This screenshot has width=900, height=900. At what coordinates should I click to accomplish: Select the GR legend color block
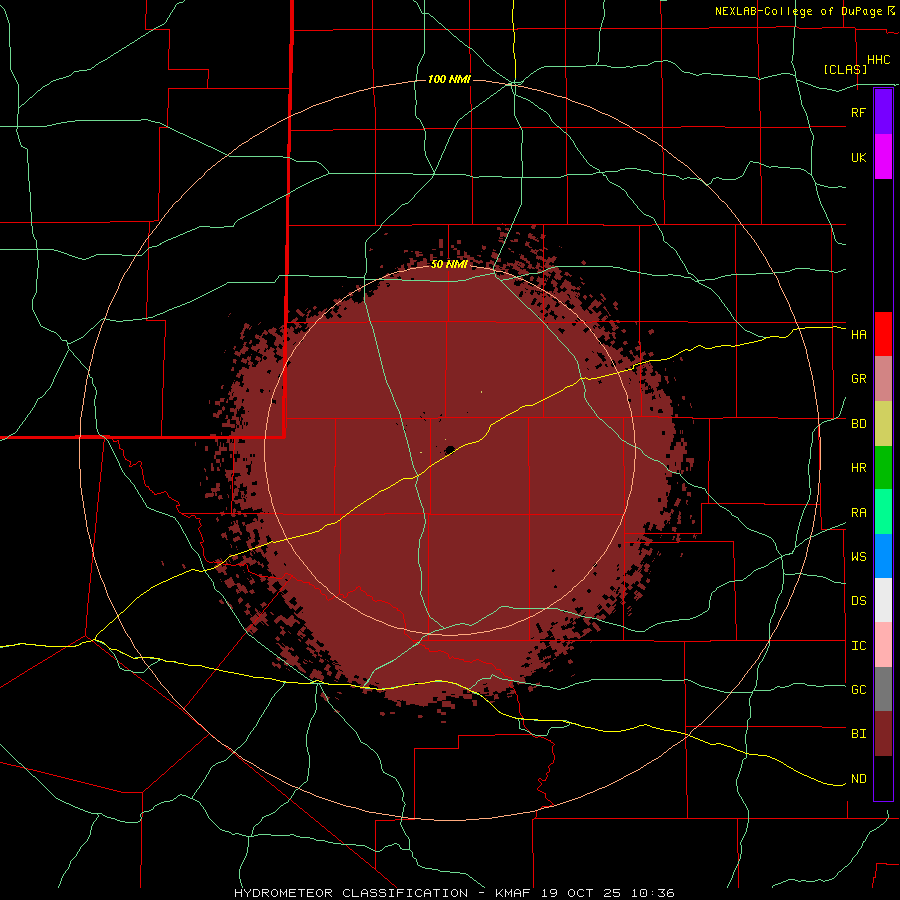coord(883,379)
